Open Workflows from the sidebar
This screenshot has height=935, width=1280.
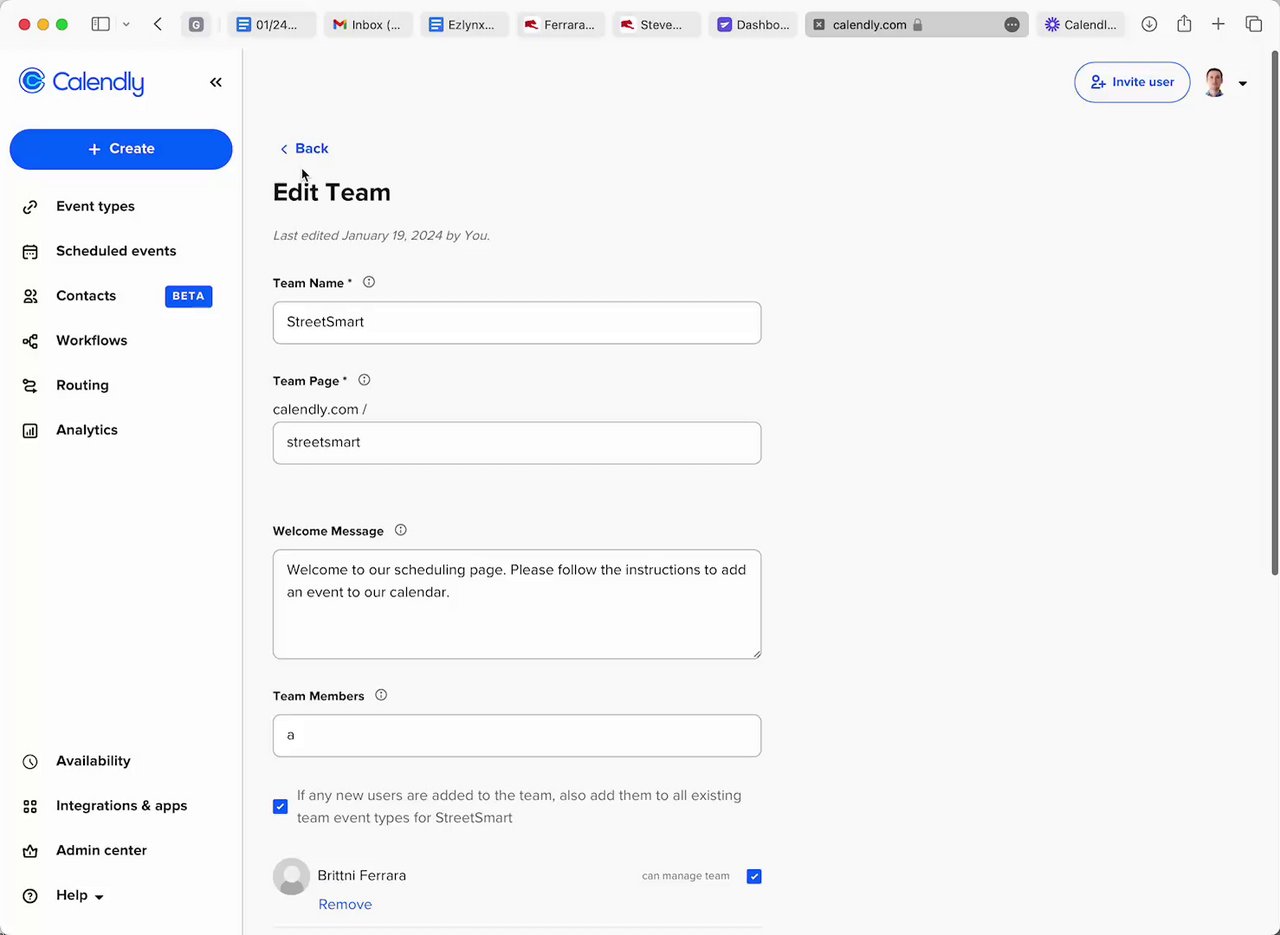[x=92, y=341]
